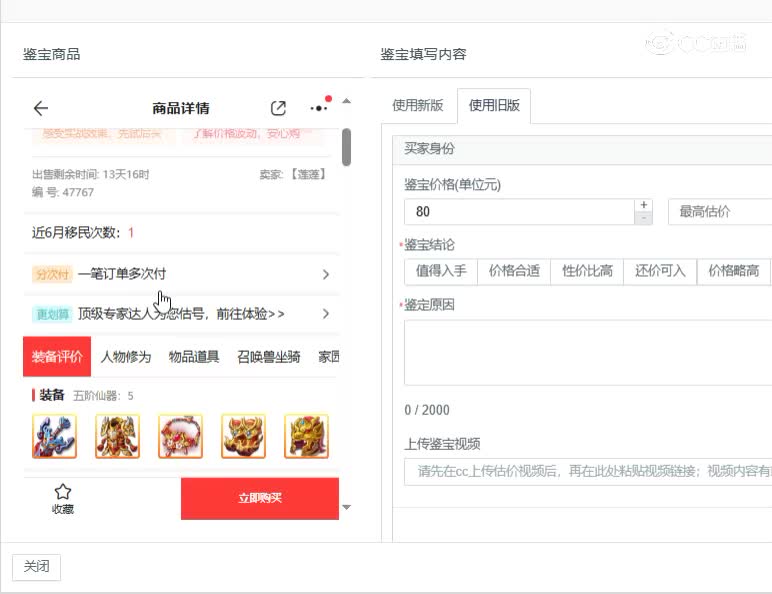Choose the 性价比高 conclusion option
This screenshot has height=594, width=772.
[x=587, y=271]
